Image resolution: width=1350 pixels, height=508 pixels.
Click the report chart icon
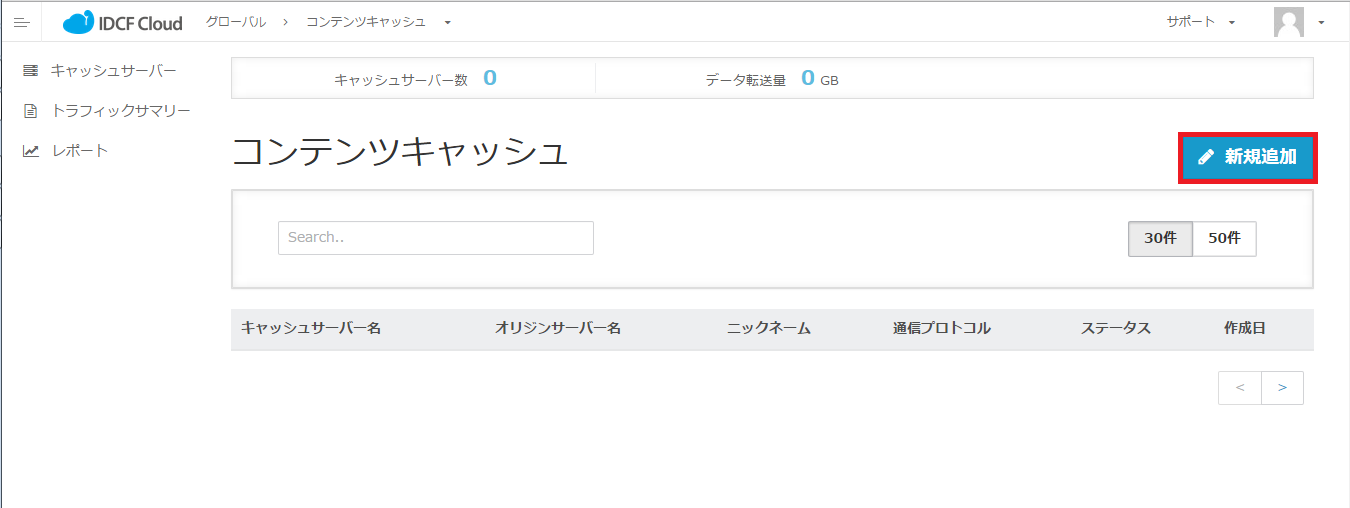(x=30, y=151)
